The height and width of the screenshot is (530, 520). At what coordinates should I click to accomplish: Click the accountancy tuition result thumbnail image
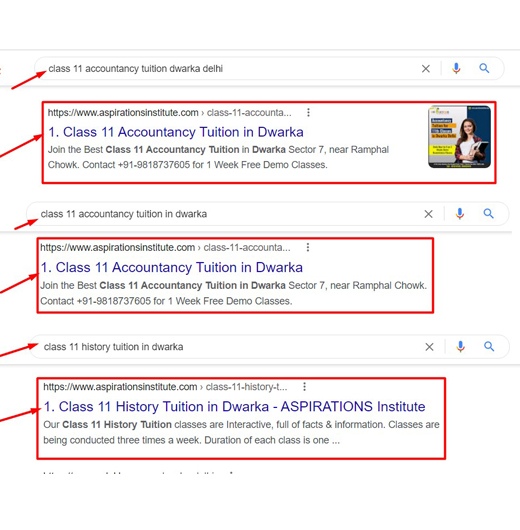(x=459, y=137)
